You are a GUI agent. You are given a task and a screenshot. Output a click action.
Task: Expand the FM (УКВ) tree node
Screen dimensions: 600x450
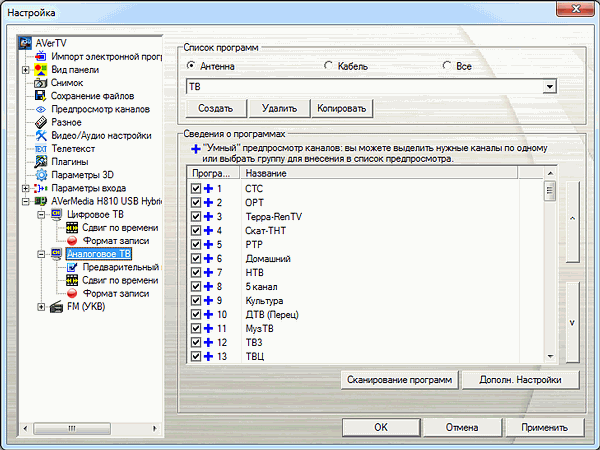click(41, 307)
